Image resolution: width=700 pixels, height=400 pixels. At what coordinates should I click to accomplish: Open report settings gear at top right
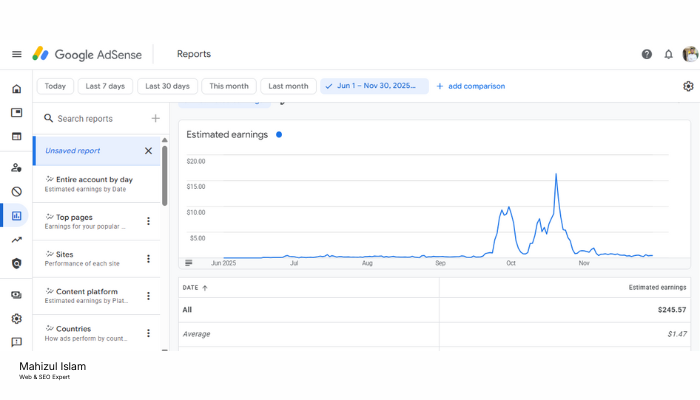pos(688,86)
